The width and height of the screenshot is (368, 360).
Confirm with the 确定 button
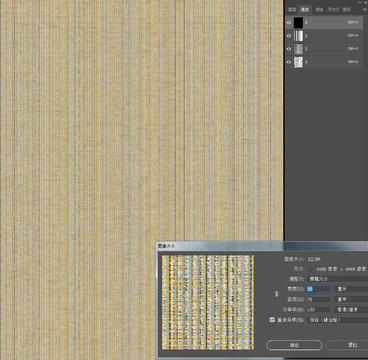[294, 345]
